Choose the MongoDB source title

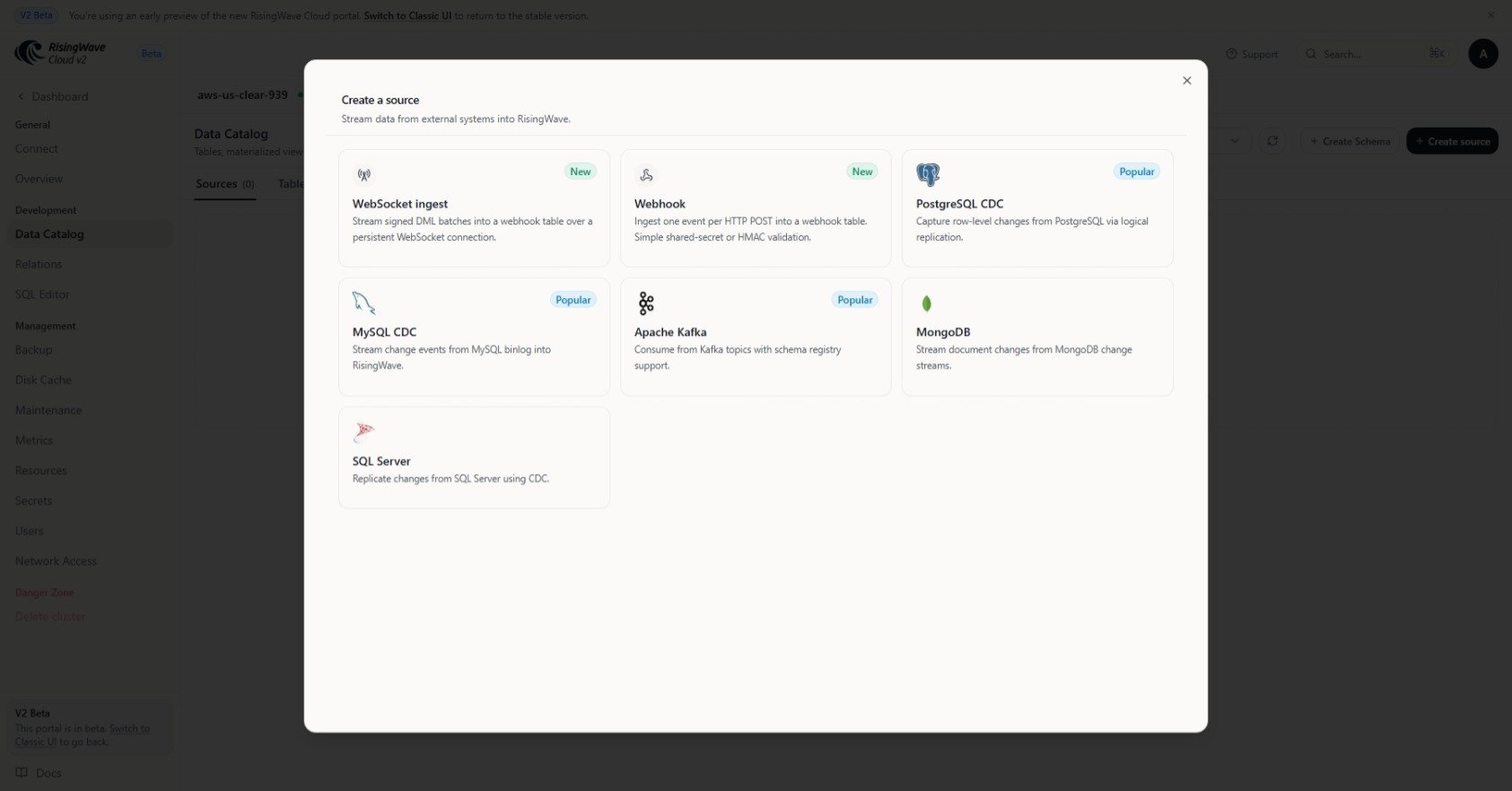(943, 332)
